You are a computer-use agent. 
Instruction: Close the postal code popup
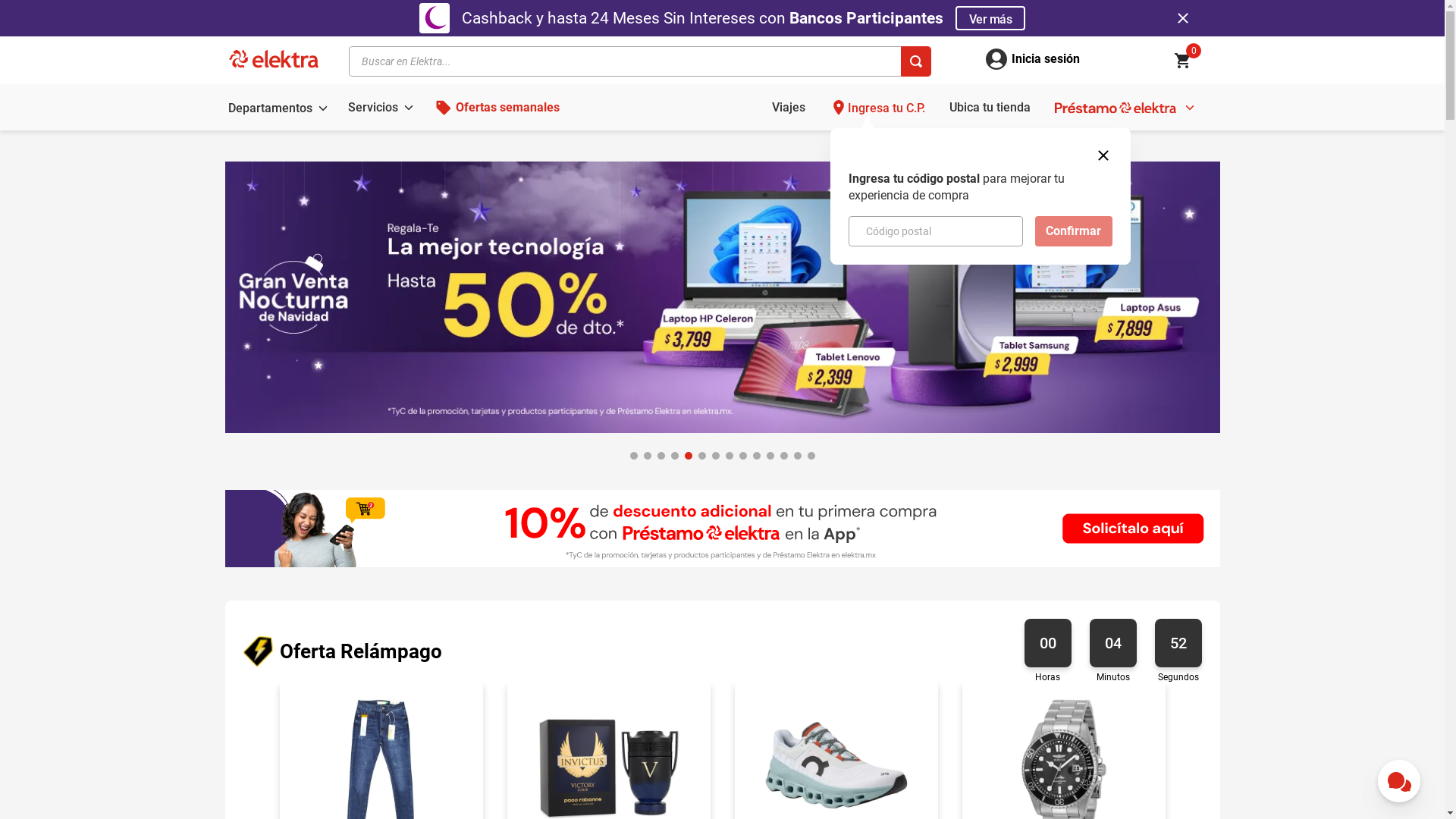(x=1103, y=155)
